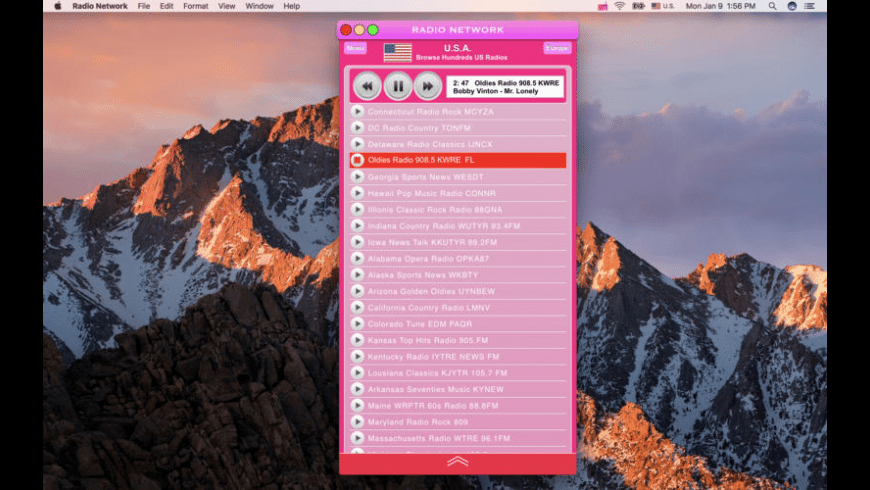Stop Oldies Radio 908.5 KWRE FL playback icon

coord(357,160)
